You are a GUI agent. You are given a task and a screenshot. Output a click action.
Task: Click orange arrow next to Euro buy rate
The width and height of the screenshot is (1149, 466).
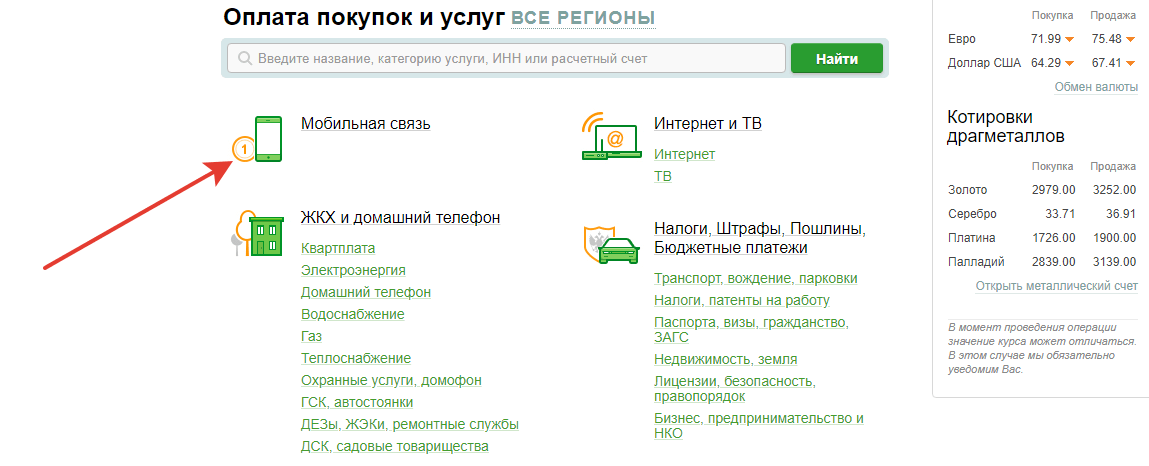pyautogui.click(x=1069, y=39)
